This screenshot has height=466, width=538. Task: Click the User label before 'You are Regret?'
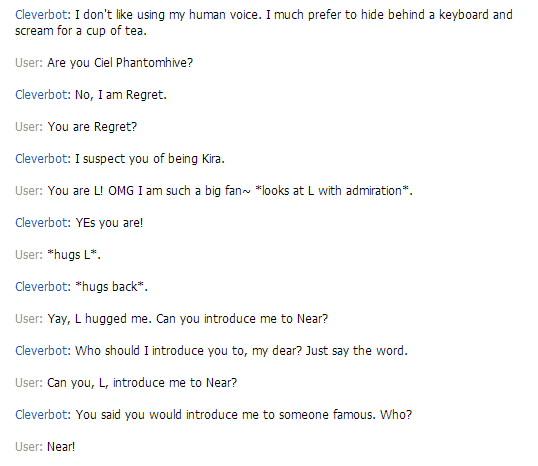tap(29, 127)
